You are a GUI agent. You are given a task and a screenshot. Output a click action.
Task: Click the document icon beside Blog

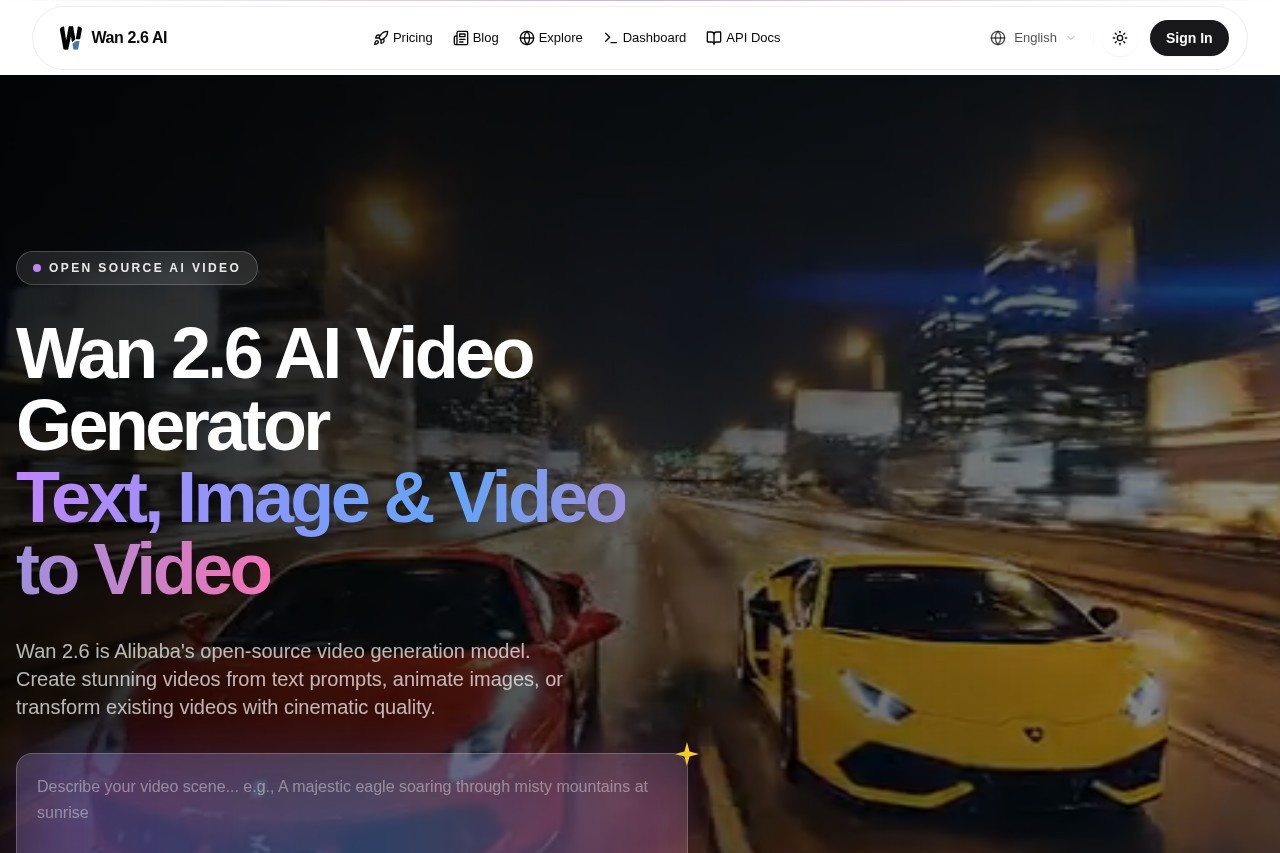pos(459,37)
